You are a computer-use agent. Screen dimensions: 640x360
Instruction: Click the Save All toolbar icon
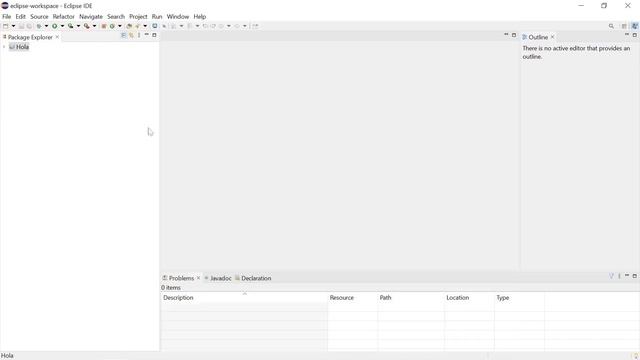29,26
